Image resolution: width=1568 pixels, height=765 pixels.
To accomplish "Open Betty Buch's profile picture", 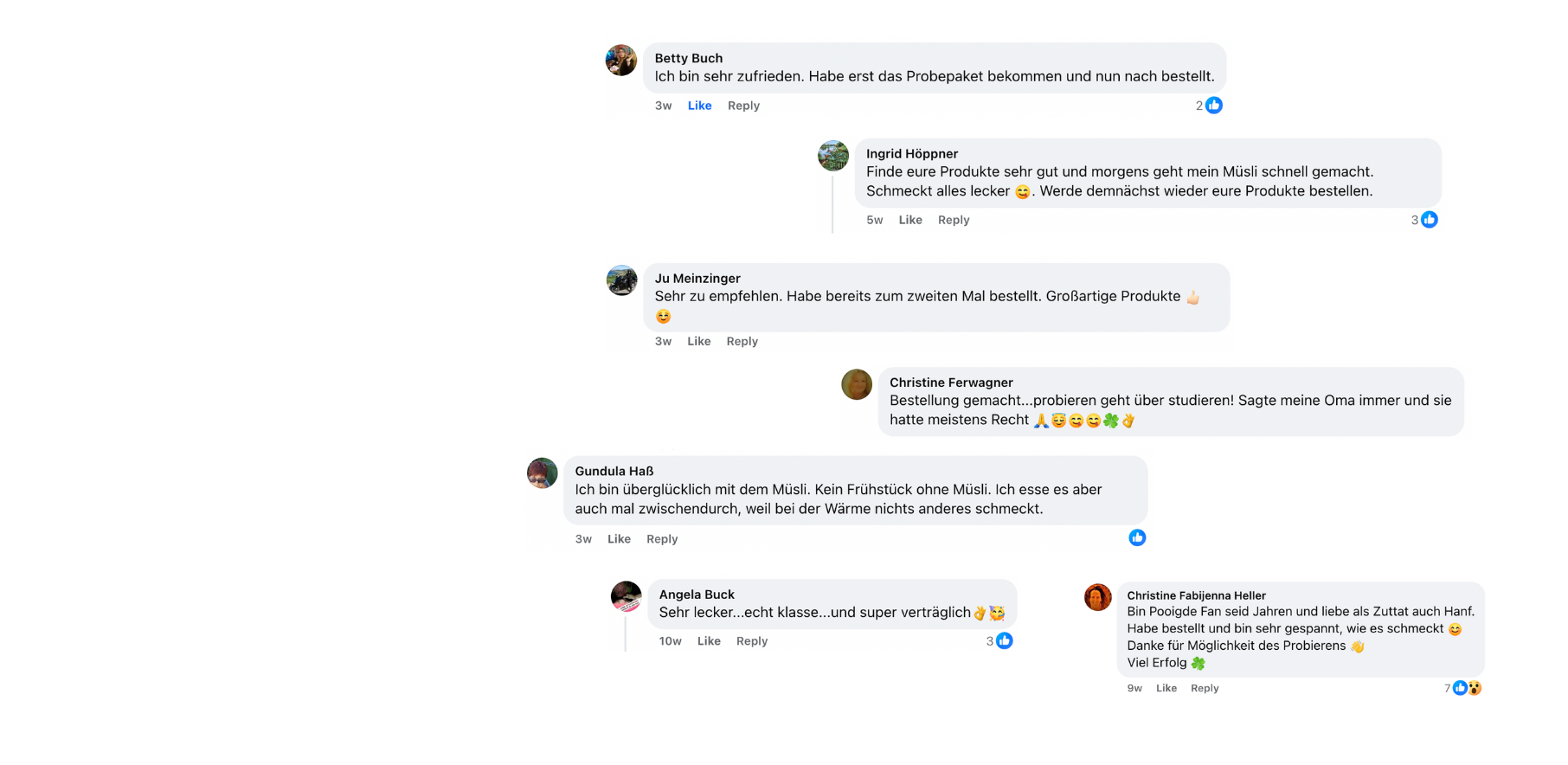I will coord(620,61).
